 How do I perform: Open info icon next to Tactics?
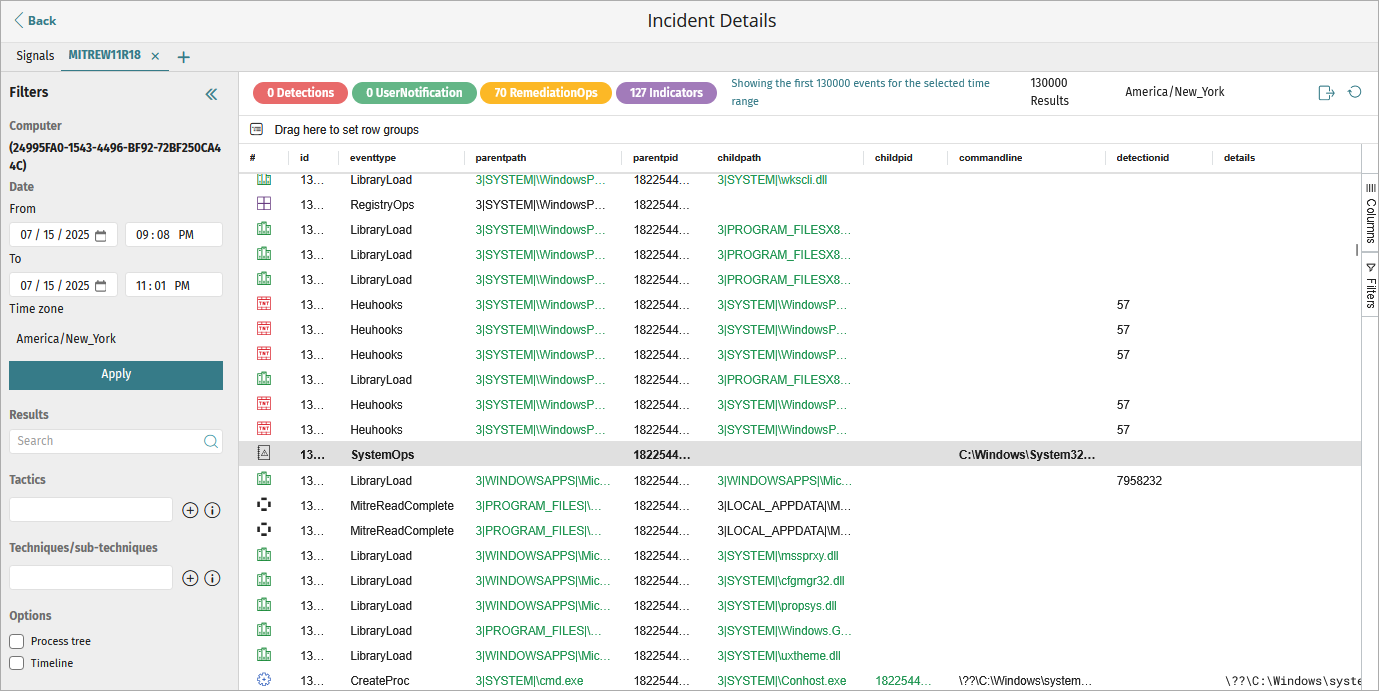(x=212, y=510)
